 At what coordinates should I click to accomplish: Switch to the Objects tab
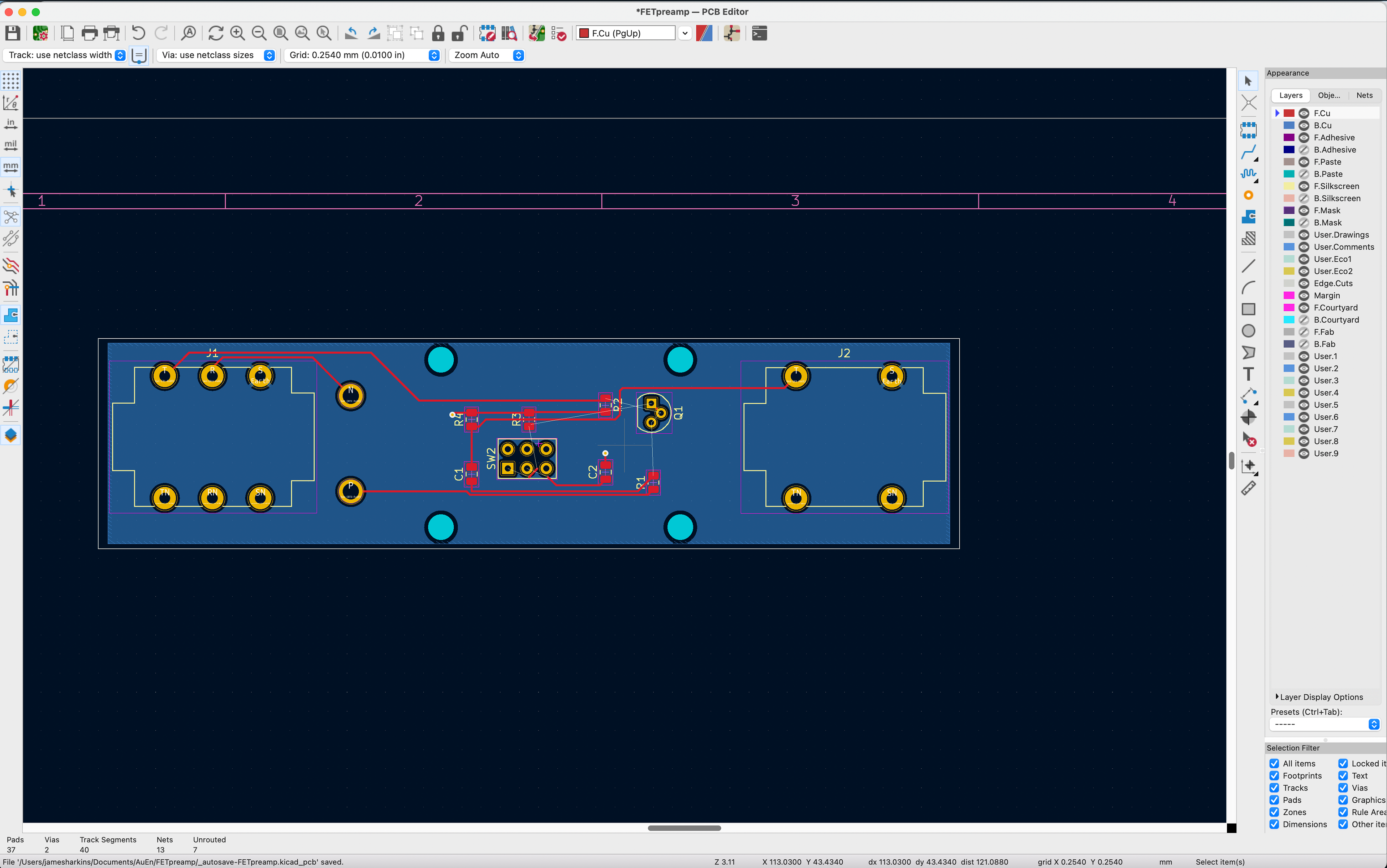(x=1328, y=95)
